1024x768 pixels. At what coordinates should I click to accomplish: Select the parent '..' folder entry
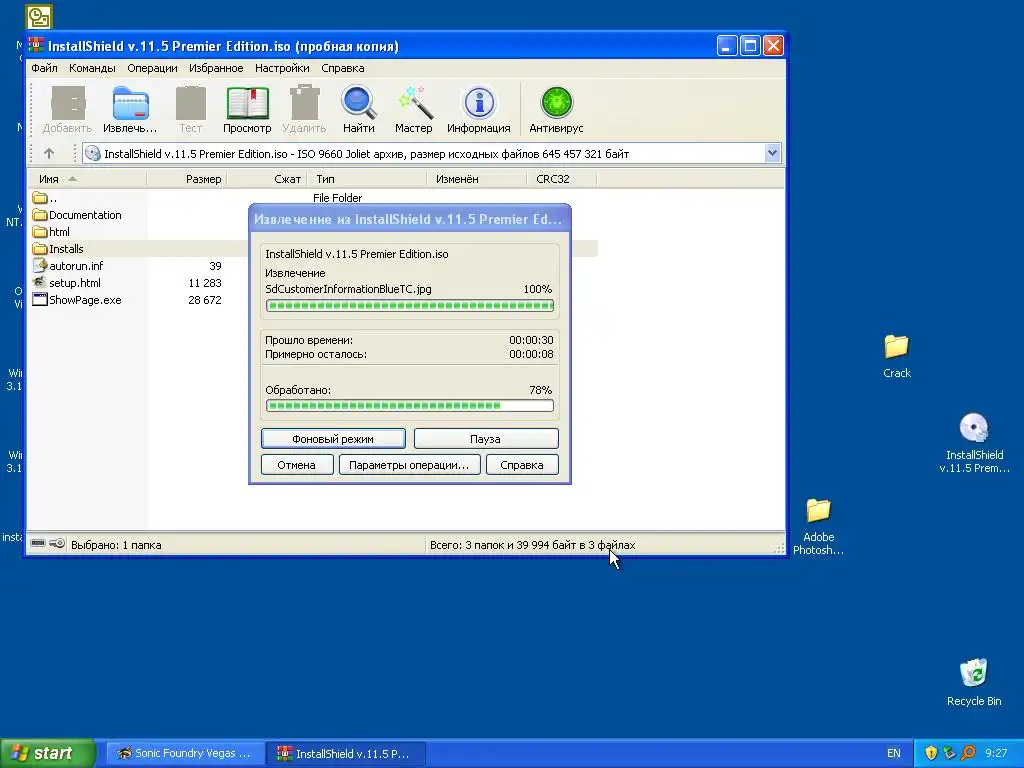coord(44,198)
